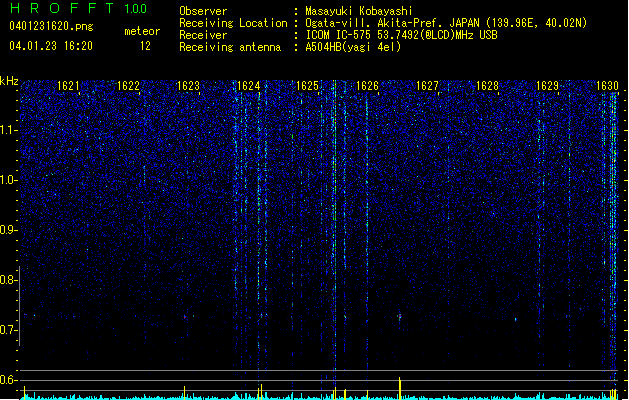Click the 1.1 kHz frequency label
Viewport: 629px width, 400px height.
click(8, 130)
